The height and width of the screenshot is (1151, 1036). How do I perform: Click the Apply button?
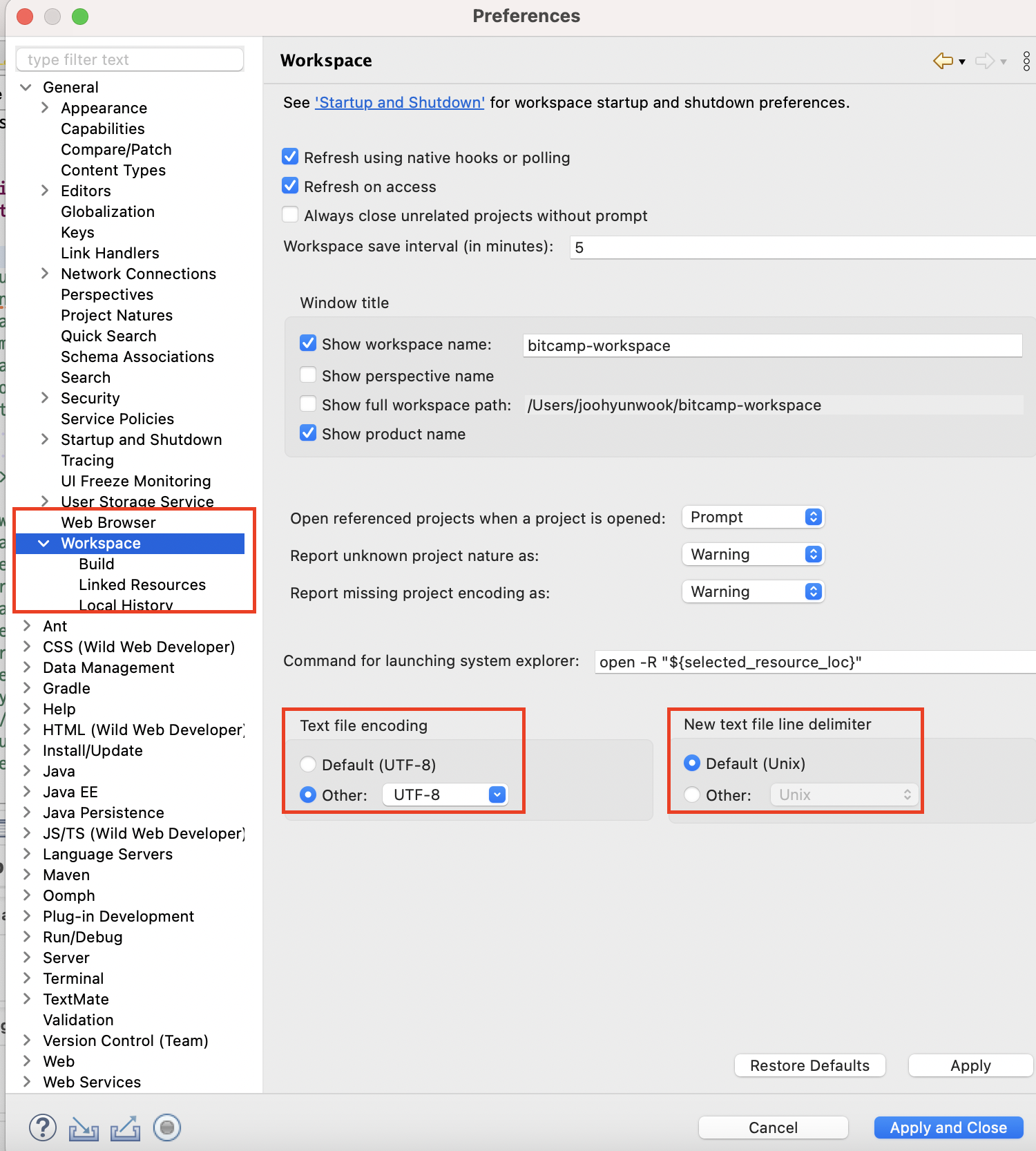tap(970, 1065)
